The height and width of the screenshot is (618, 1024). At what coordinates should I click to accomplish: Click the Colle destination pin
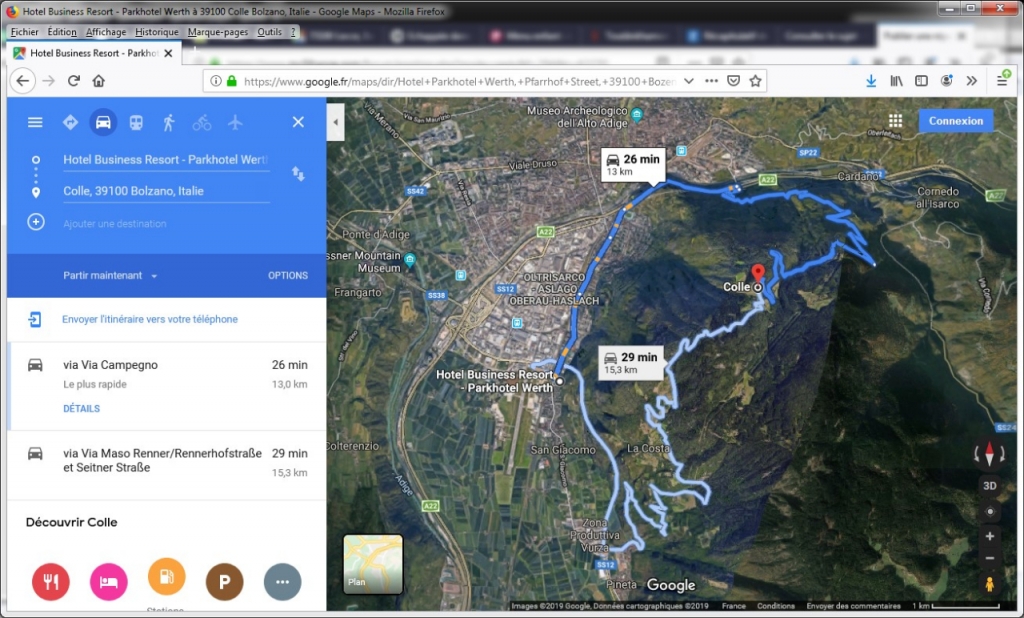758,274
